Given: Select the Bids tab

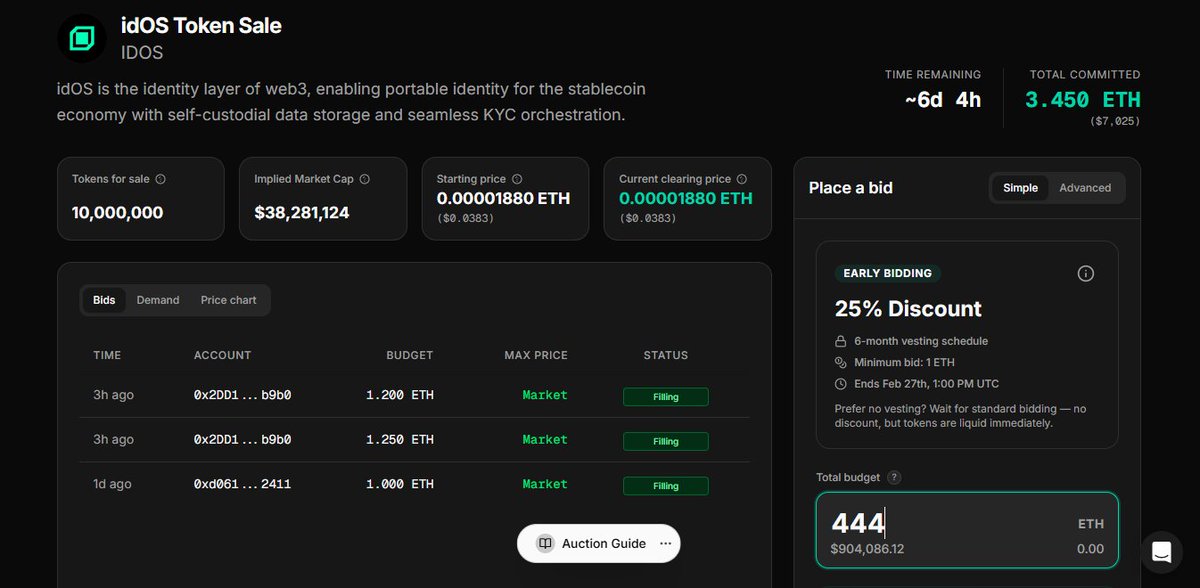Looking at the screenshot, I should pos(104,300).
